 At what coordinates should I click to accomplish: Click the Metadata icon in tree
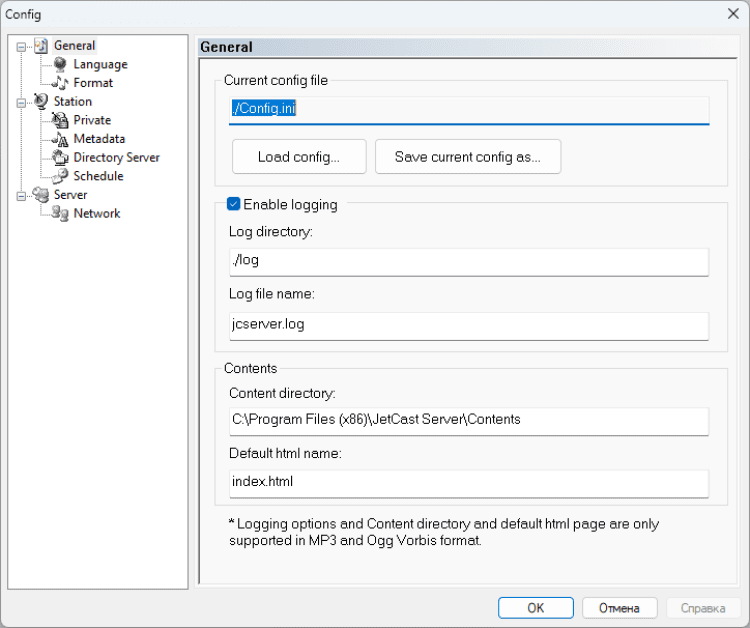click(60, 139)
